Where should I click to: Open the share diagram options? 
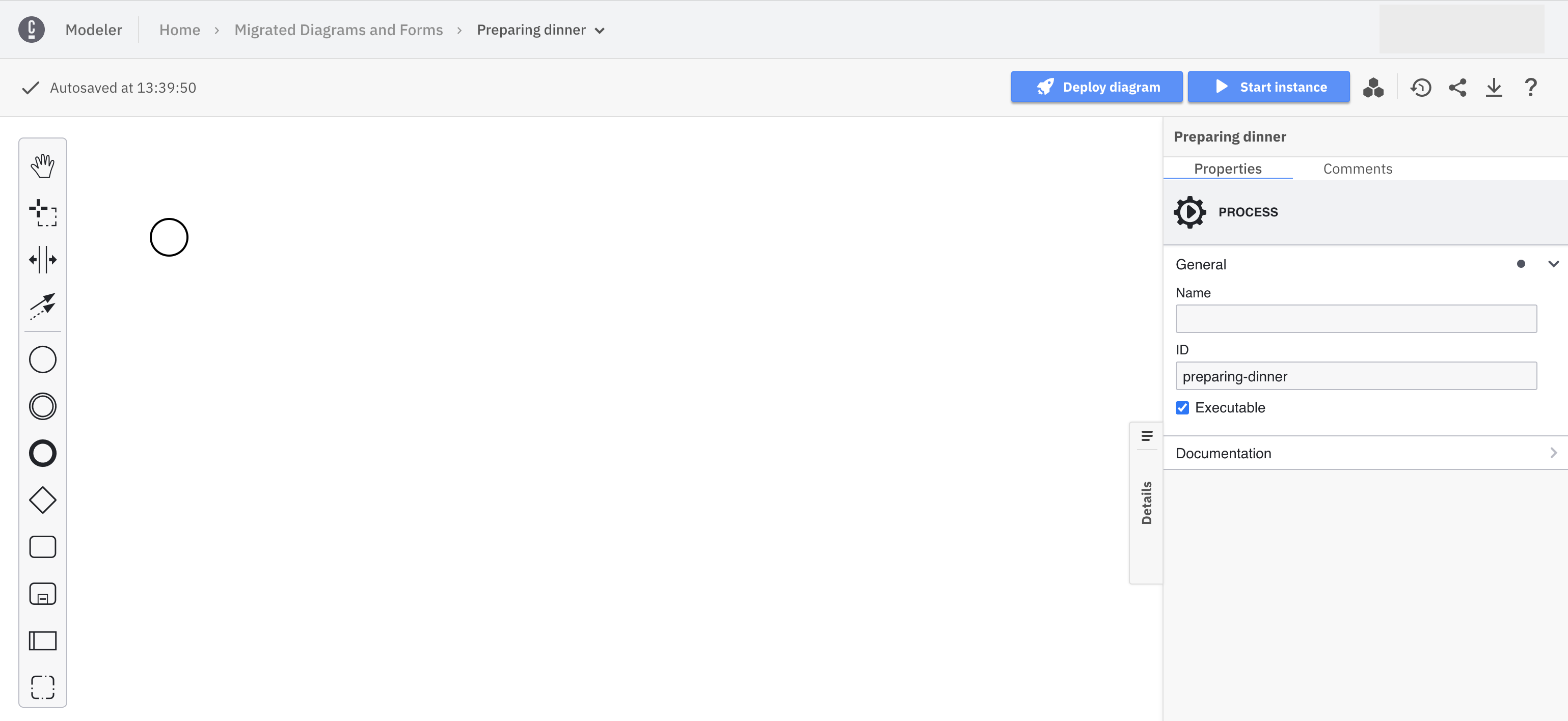tap(1457, 88)
